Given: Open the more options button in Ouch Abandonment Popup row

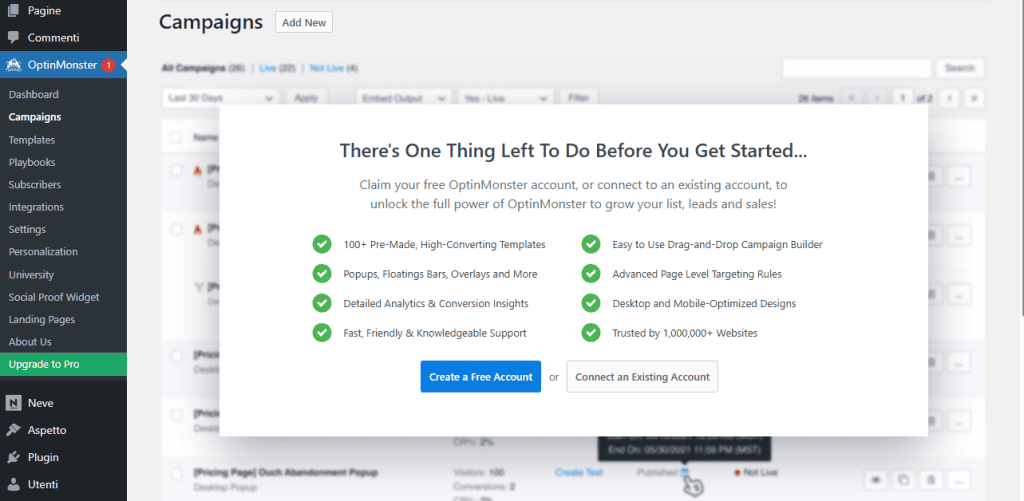Looking at the screenshot, I should tap(959, 480).
